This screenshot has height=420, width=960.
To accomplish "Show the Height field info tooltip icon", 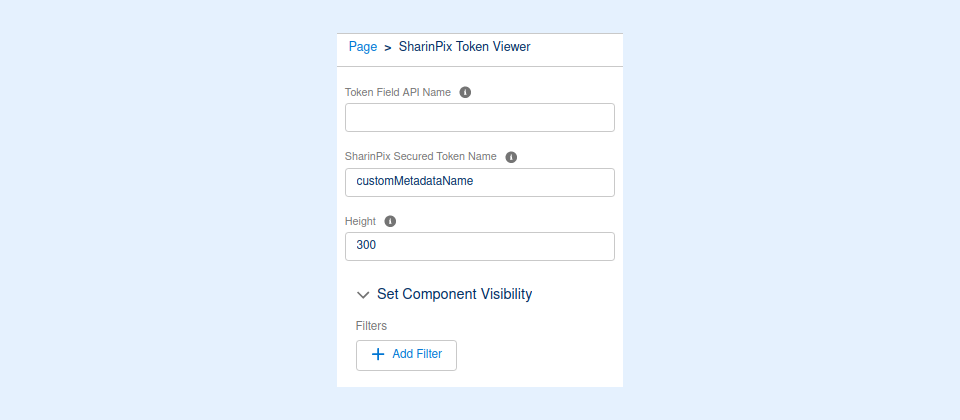I will [390, 221].
